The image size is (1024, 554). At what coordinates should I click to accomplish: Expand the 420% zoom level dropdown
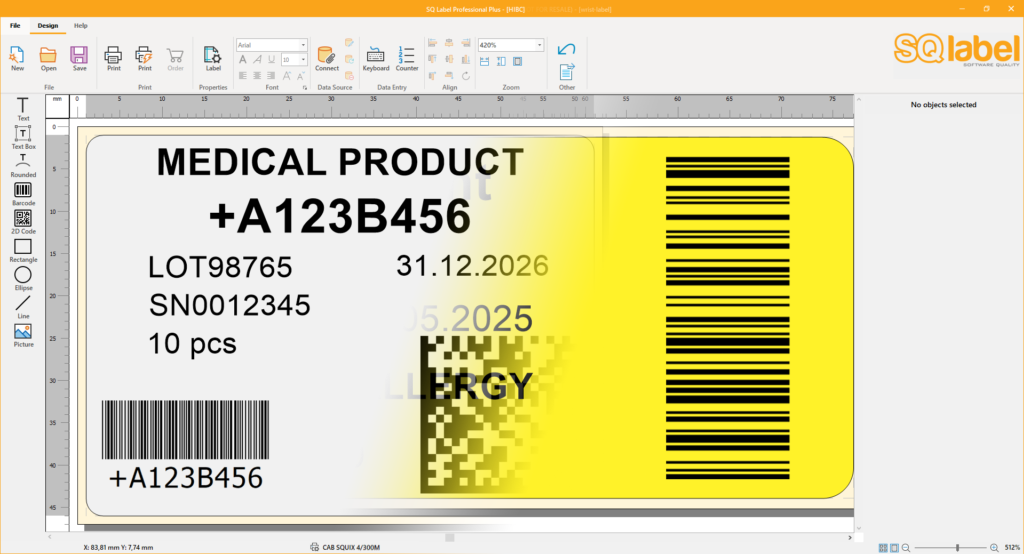540,45
